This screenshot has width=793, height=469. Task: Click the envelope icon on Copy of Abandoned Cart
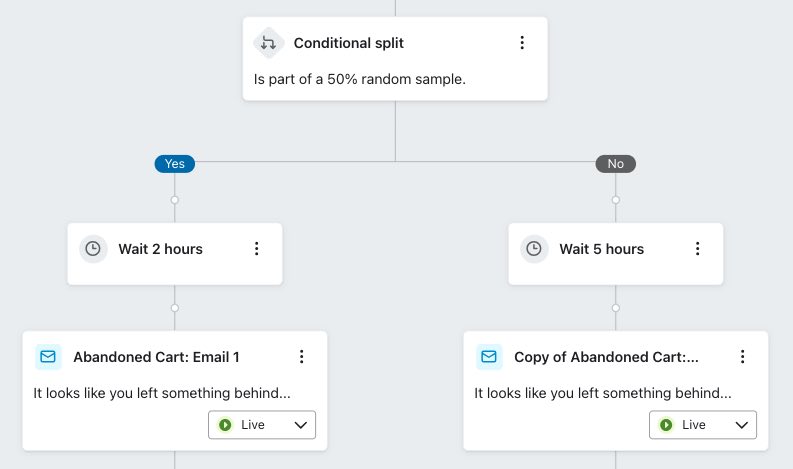489,357
